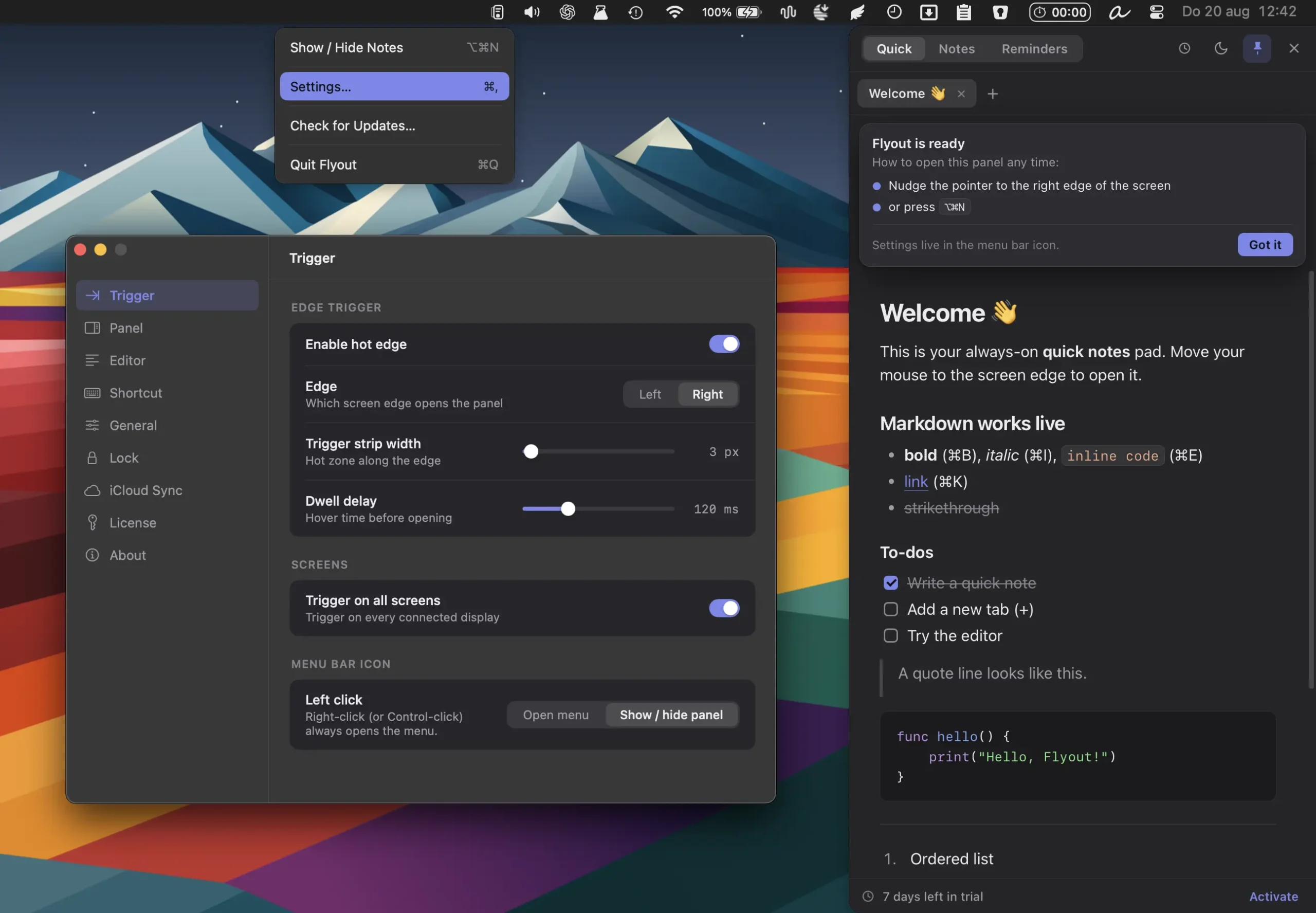Click the "A quote line looks like this." text
1316x913 pixels.
pos(992,673)
